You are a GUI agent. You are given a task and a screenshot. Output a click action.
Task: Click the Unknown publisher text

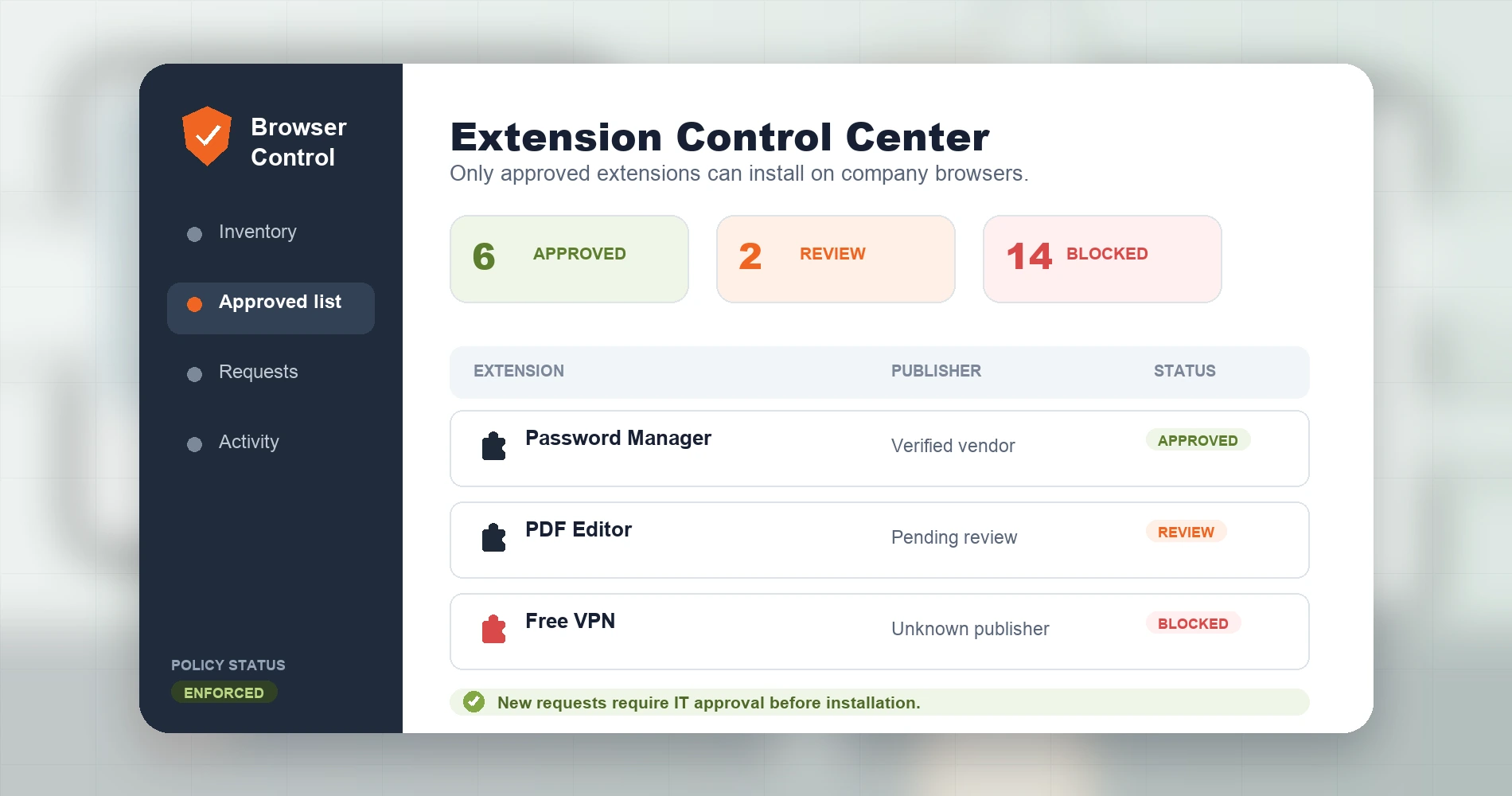[970, 629]
